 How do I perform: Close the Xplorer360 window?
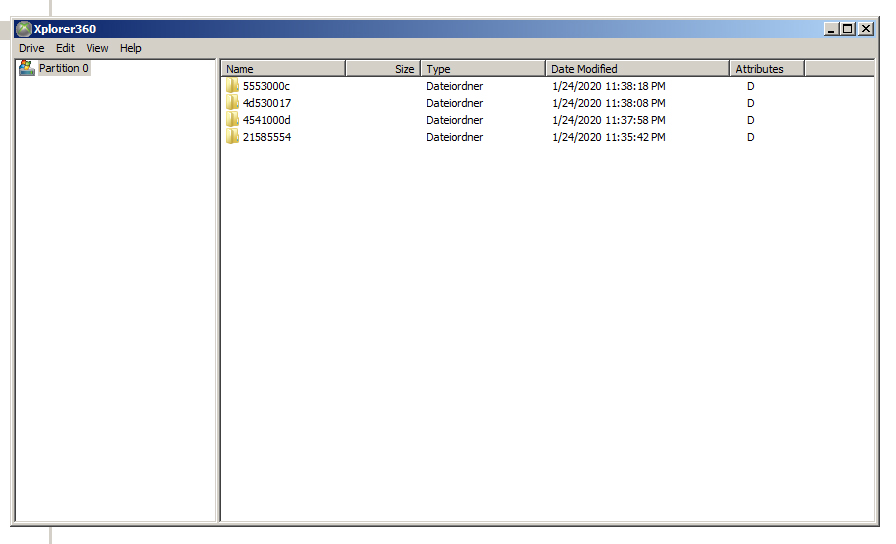tap(866, 29)
